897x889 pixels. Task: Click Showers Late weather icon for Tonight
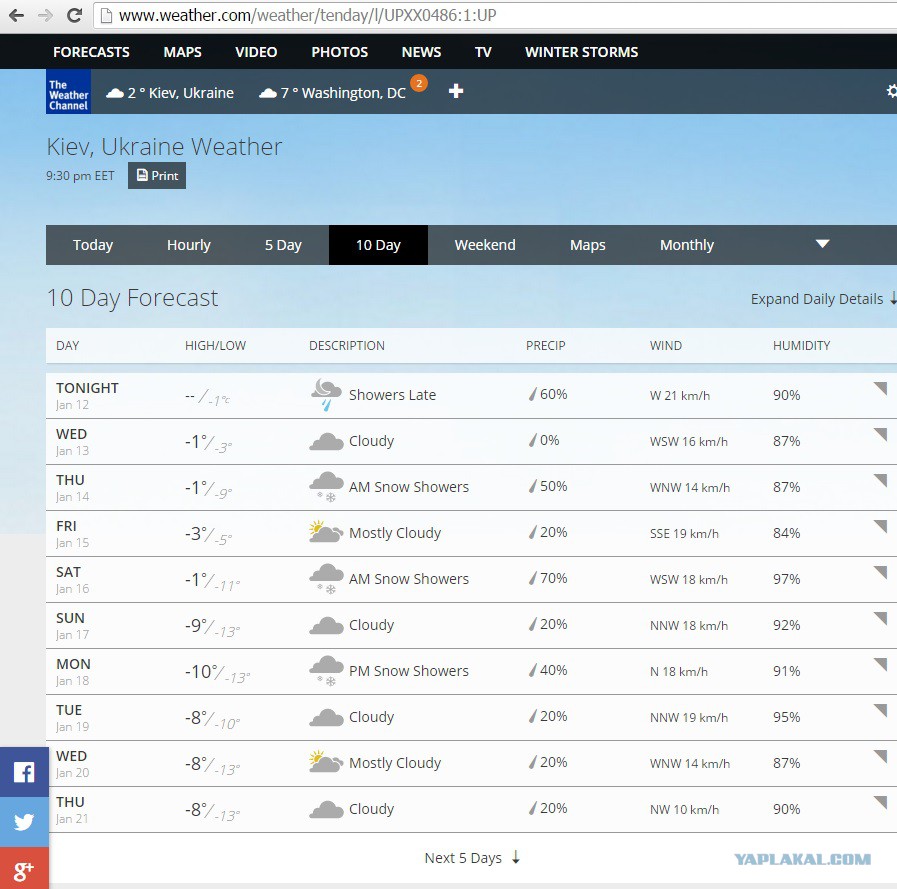pyautogui.click(x=326, y=394)
